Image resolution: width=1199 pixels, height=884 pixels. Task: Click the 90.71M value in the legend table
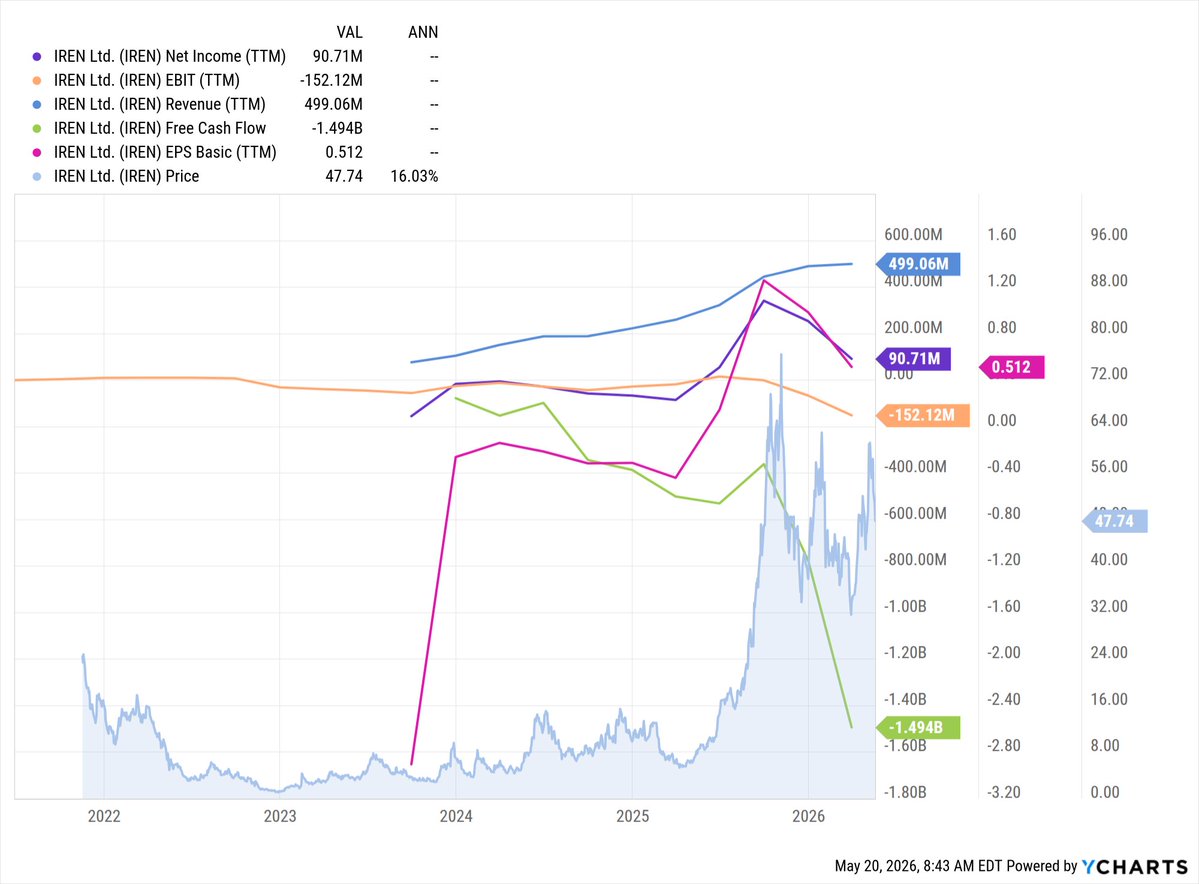[x=337, y=57]
